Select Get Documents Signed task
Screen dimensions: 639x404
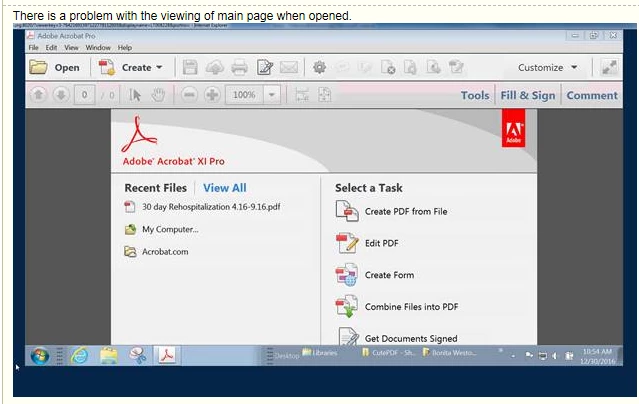pyautogui.click(x=397, y=337)
